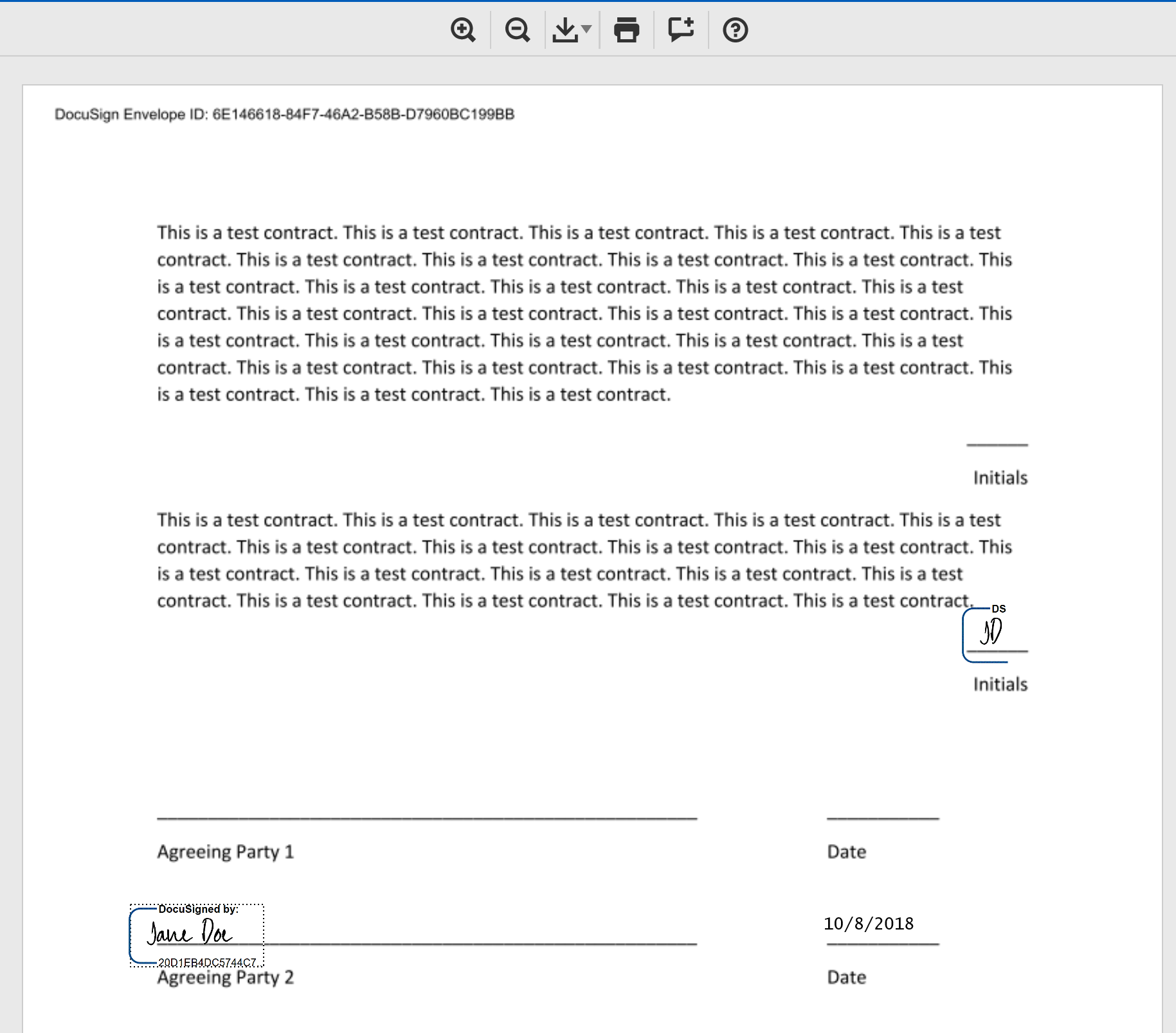Click the JD initials stamp
This screenshot has width=1176, height=1033.
(991, 633)
